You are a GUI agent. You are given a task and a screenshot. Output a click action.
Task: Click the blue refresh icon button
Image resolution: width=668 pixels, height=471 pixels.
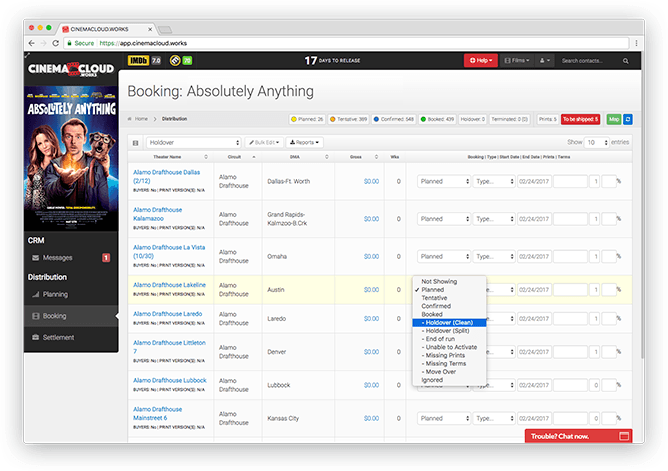pos(628,119)
